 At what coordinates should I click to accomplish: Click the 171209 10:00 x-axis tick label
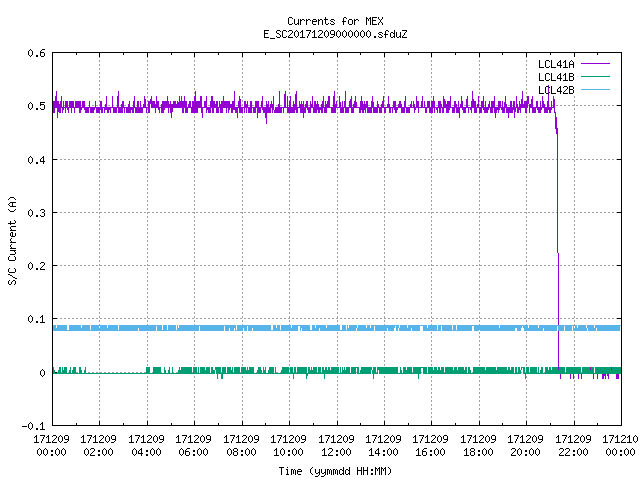288,446
